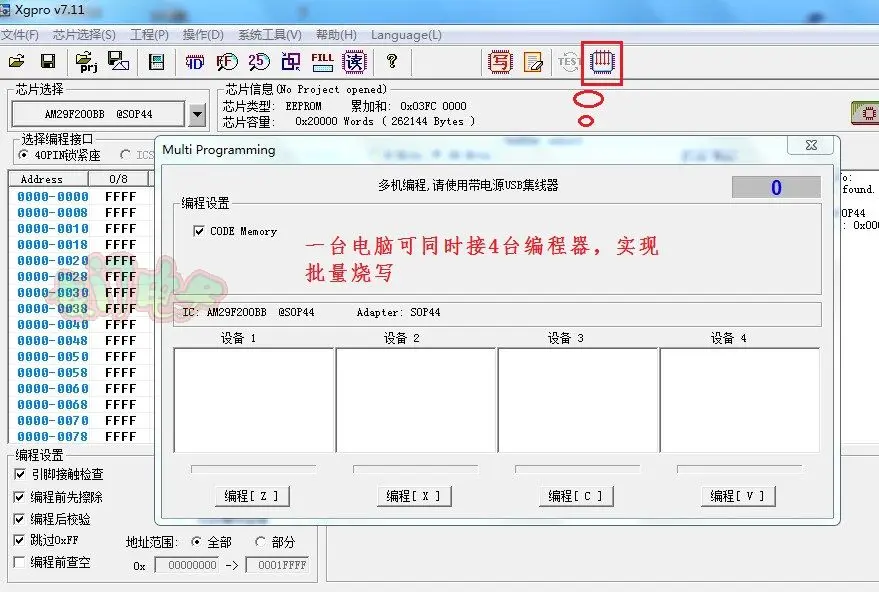Open the Language(L) menu

pyautogui.click(x=406, y=35)
